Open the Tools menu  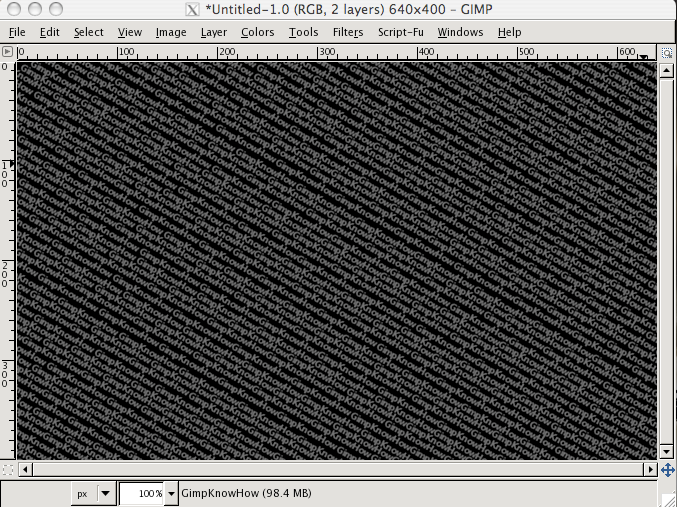click(304, 32)
